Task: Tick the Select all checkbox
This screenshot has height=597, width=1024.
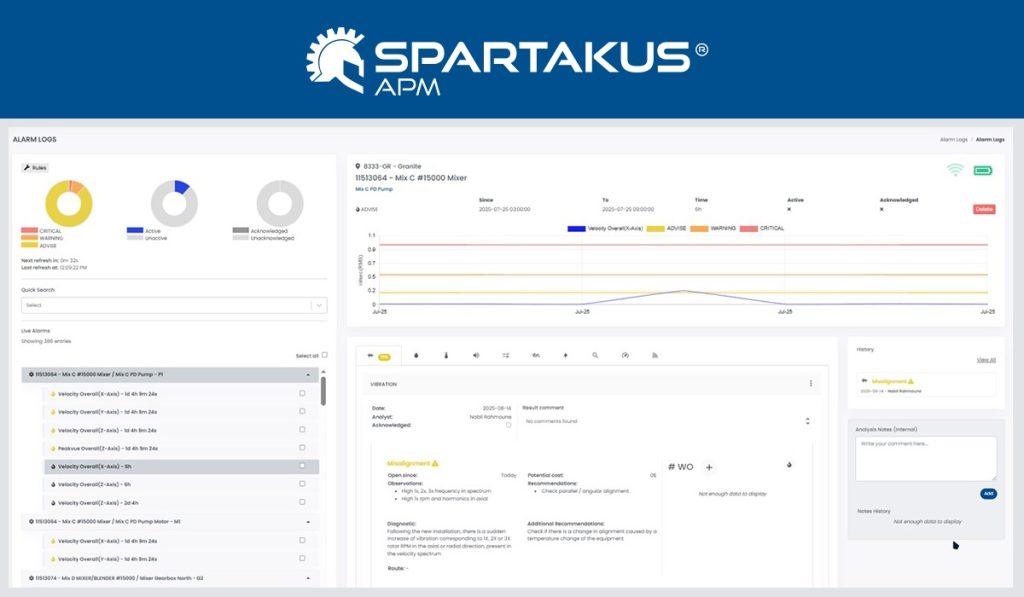Action: (325, 355)
